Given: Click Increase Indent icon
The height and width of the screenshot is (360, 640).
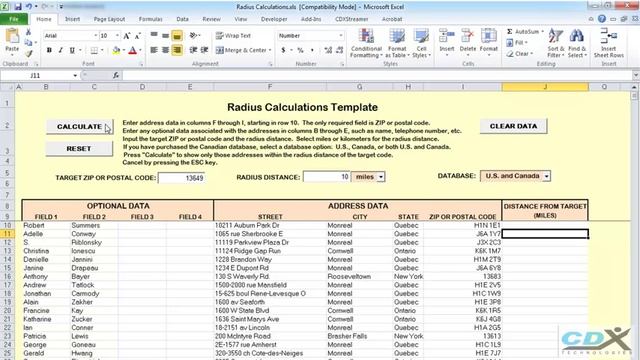Looking at the screenshot, I should [204, 50].
